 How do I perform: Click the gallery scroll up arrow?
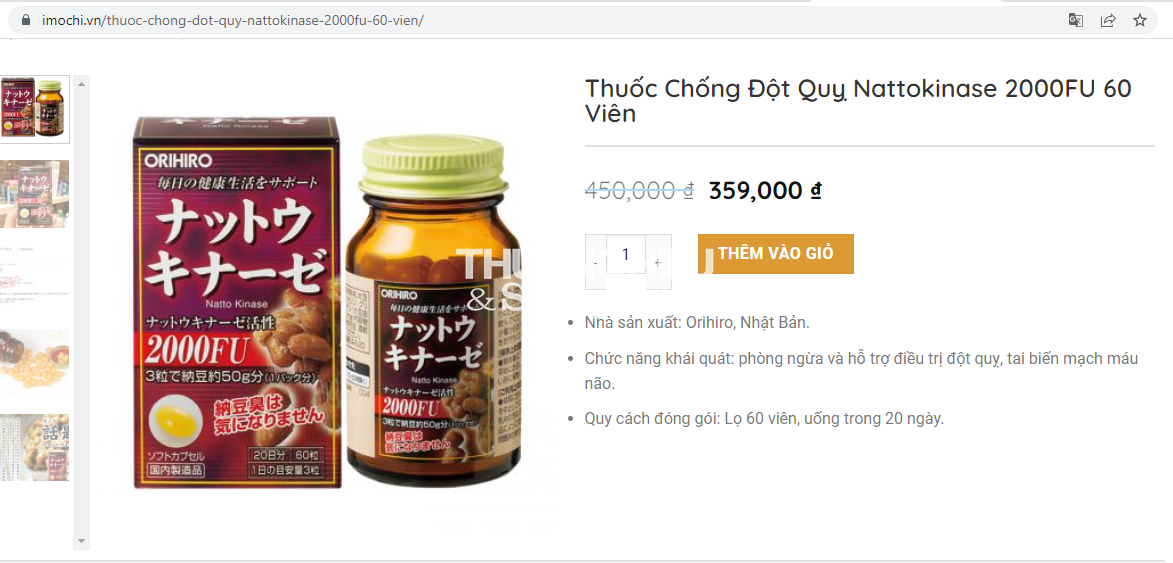82,84
